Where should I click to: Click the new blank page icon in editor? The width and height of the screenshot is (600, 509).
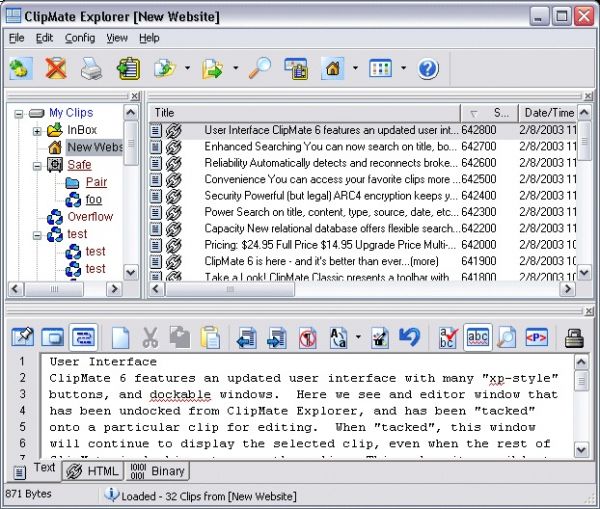[x=120, y=337]
